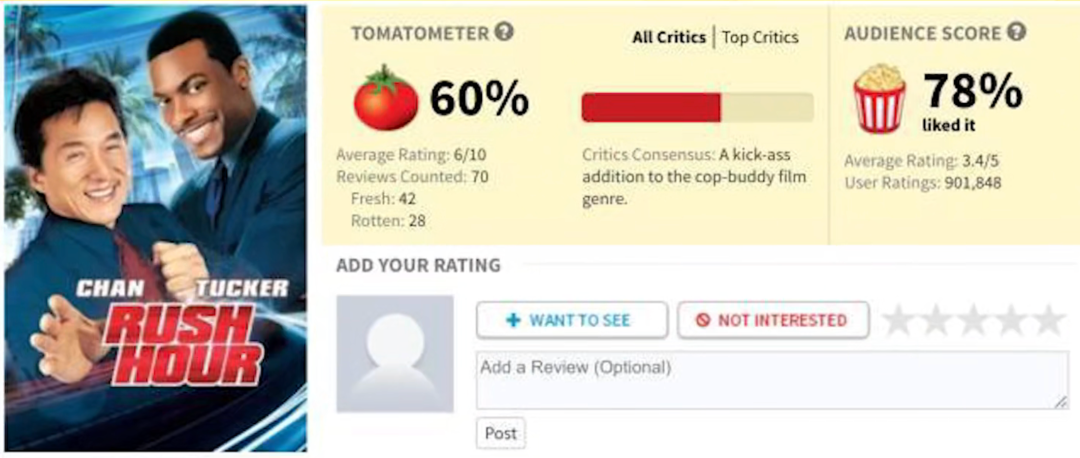This screenshot has width=1080, height=458.
Task: Rate the movie one star
Action: point(899,321)
